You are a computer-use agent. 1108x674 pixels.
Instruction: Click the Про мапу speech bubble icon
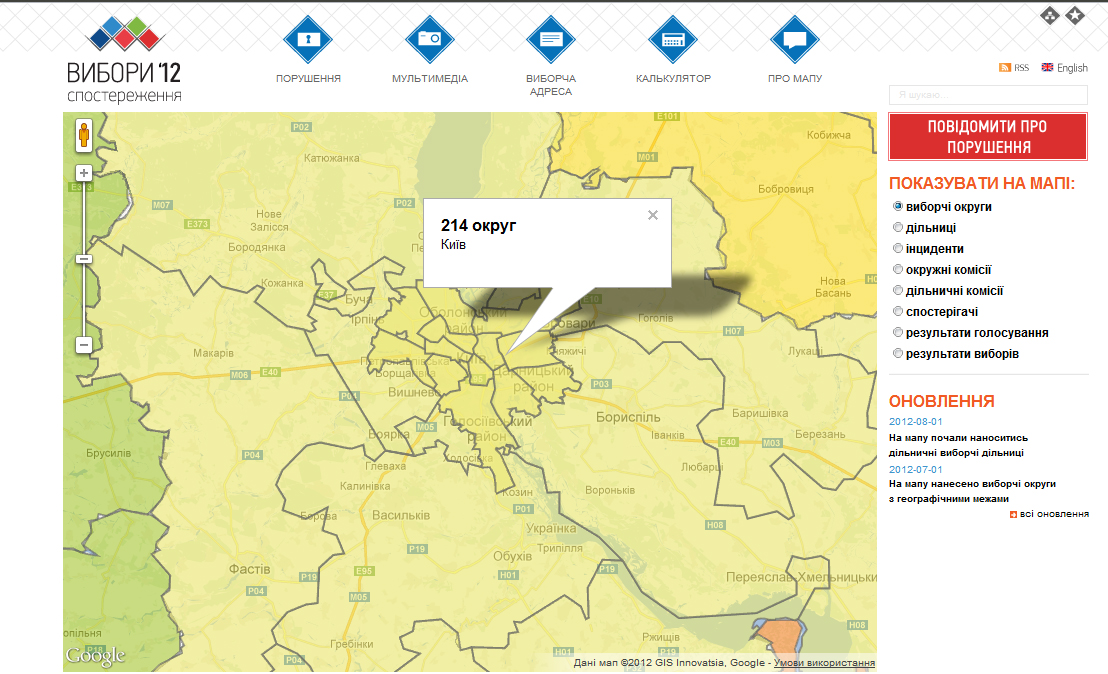795,39
